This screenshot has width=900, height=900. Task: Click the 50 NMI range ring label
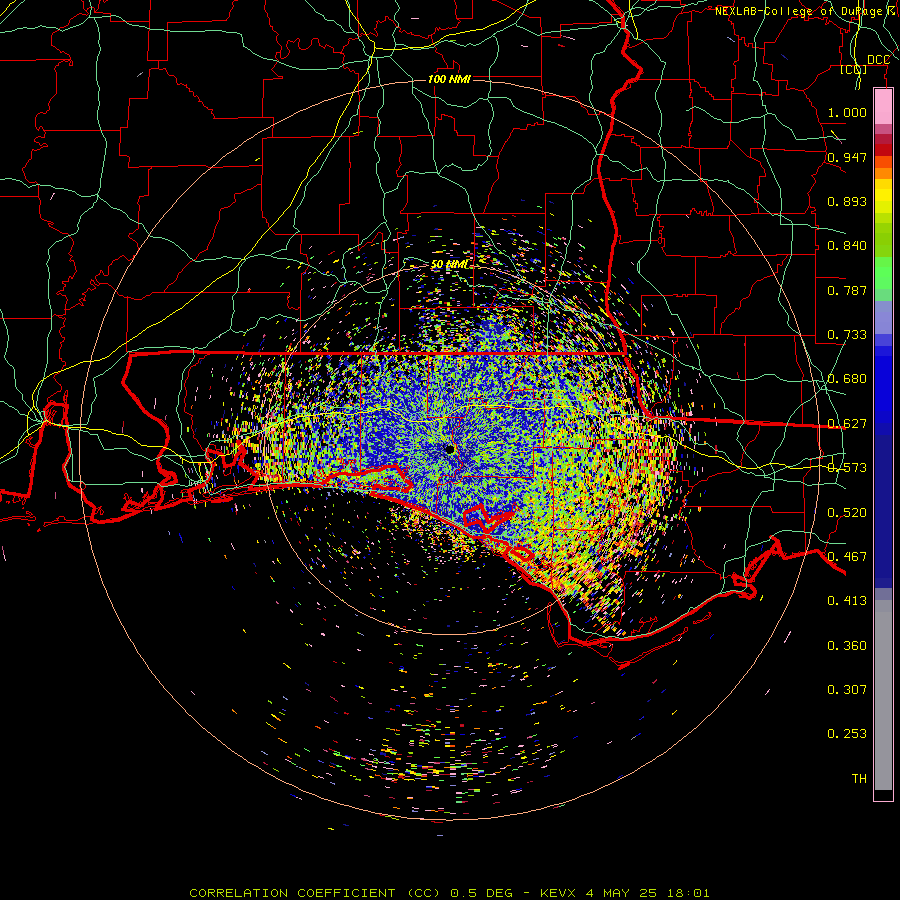(x=449, y=264)
